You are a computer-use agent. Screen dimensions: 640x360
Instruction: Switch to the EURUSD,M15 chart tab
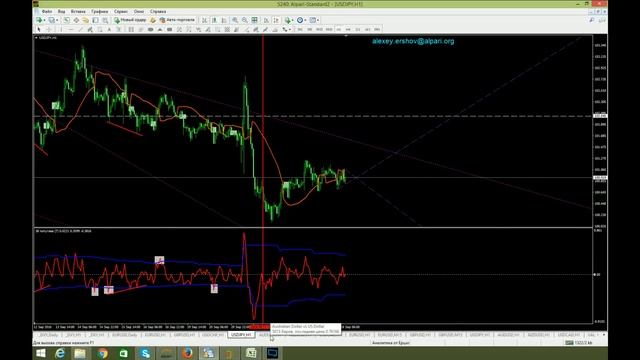pos(390,335)
